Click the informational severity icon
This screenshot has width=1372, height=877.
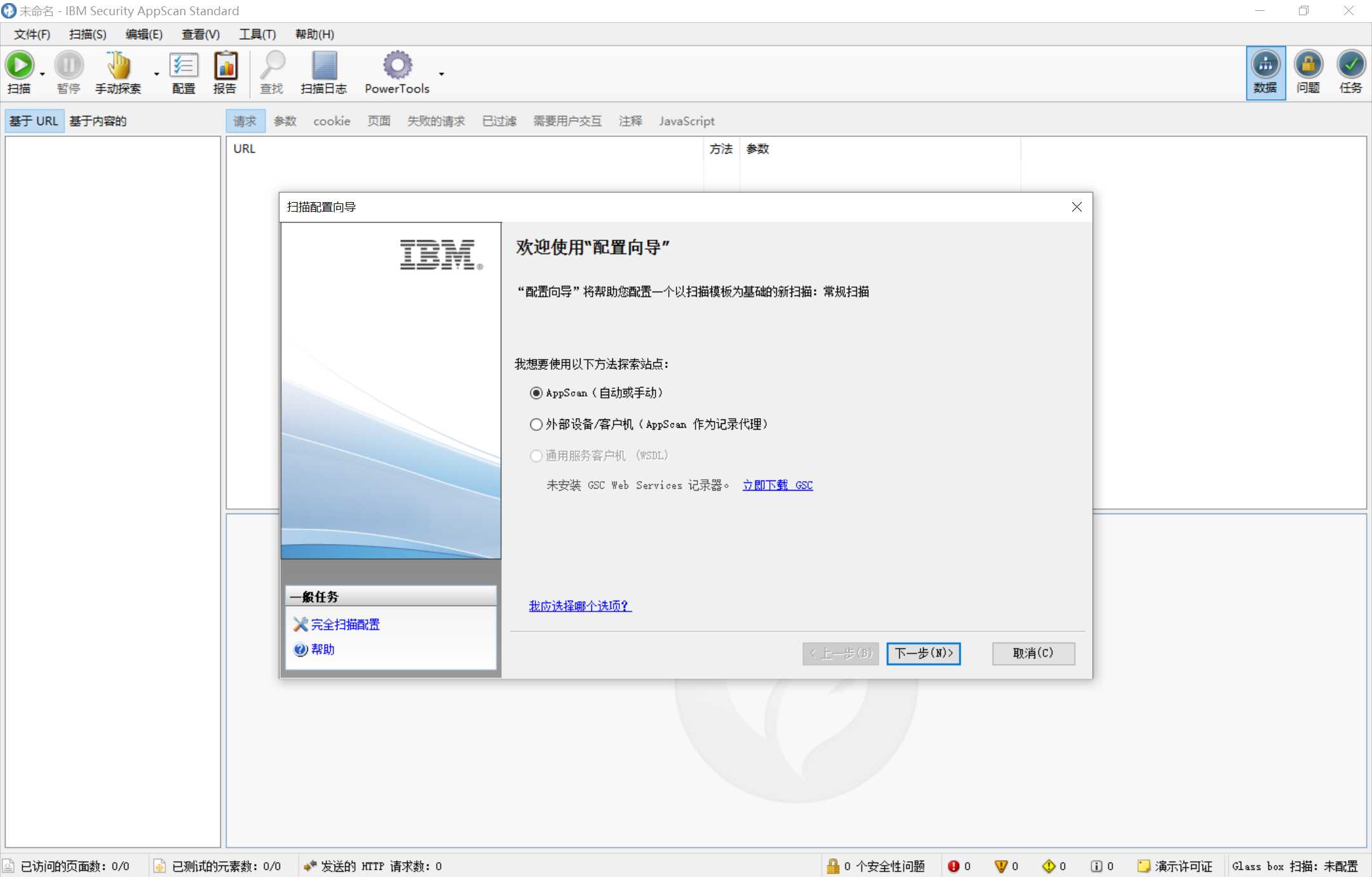1096,866
